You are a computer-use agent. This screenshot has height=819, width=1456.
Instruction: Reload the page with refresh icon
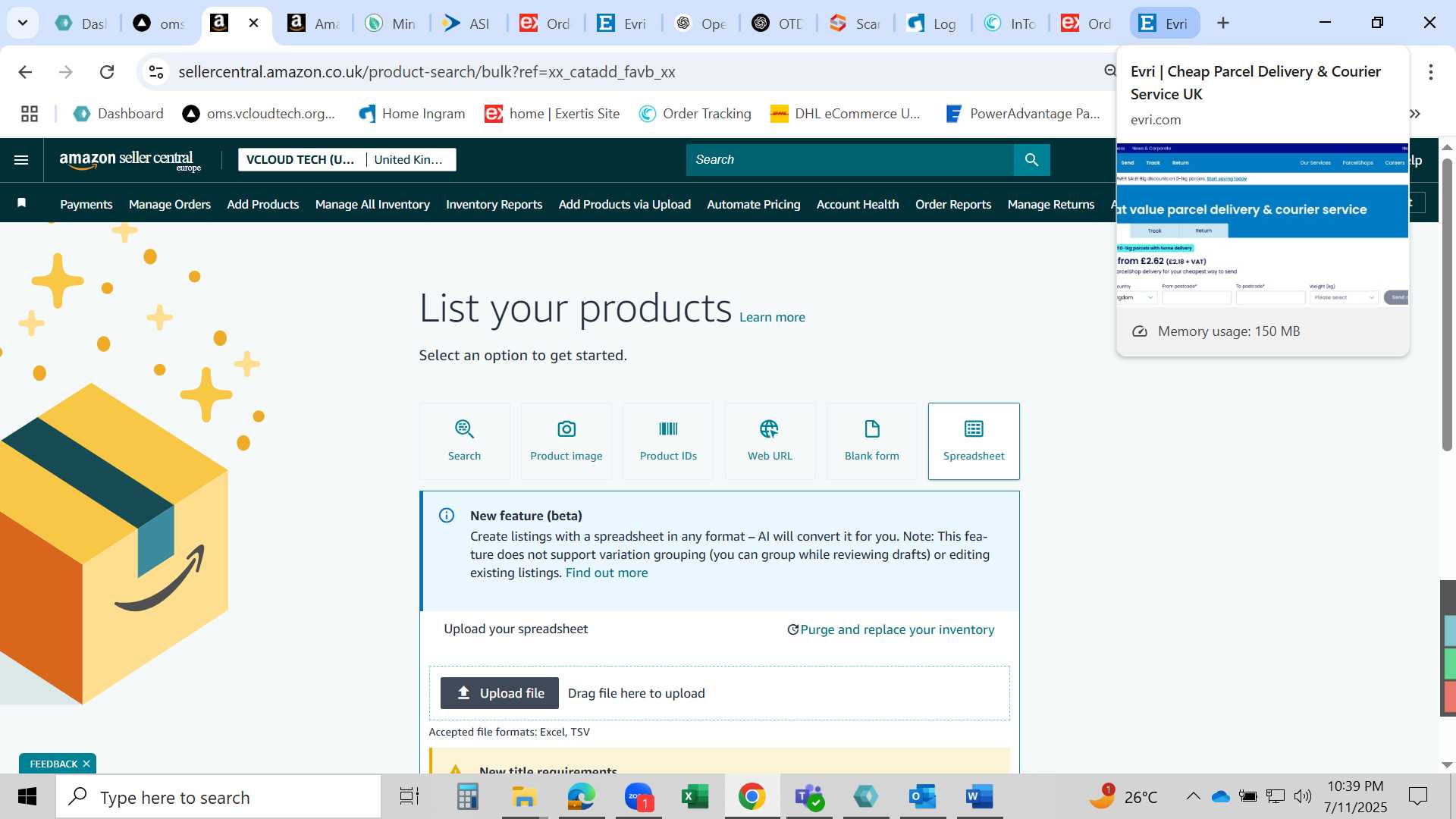(107, 72)
